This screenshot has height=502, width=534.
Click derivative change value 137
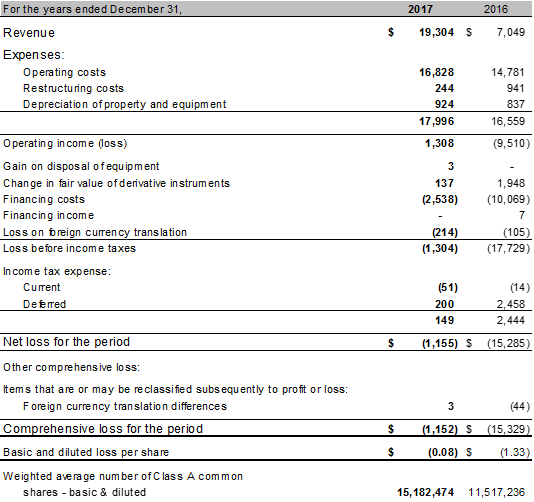pyautogui.click(x=444, y=183)
